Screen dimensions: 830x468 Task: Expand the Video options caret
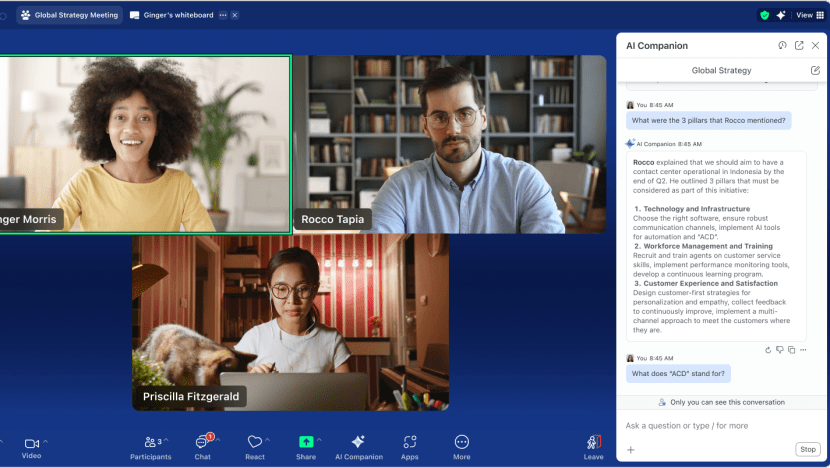(45, 440)
